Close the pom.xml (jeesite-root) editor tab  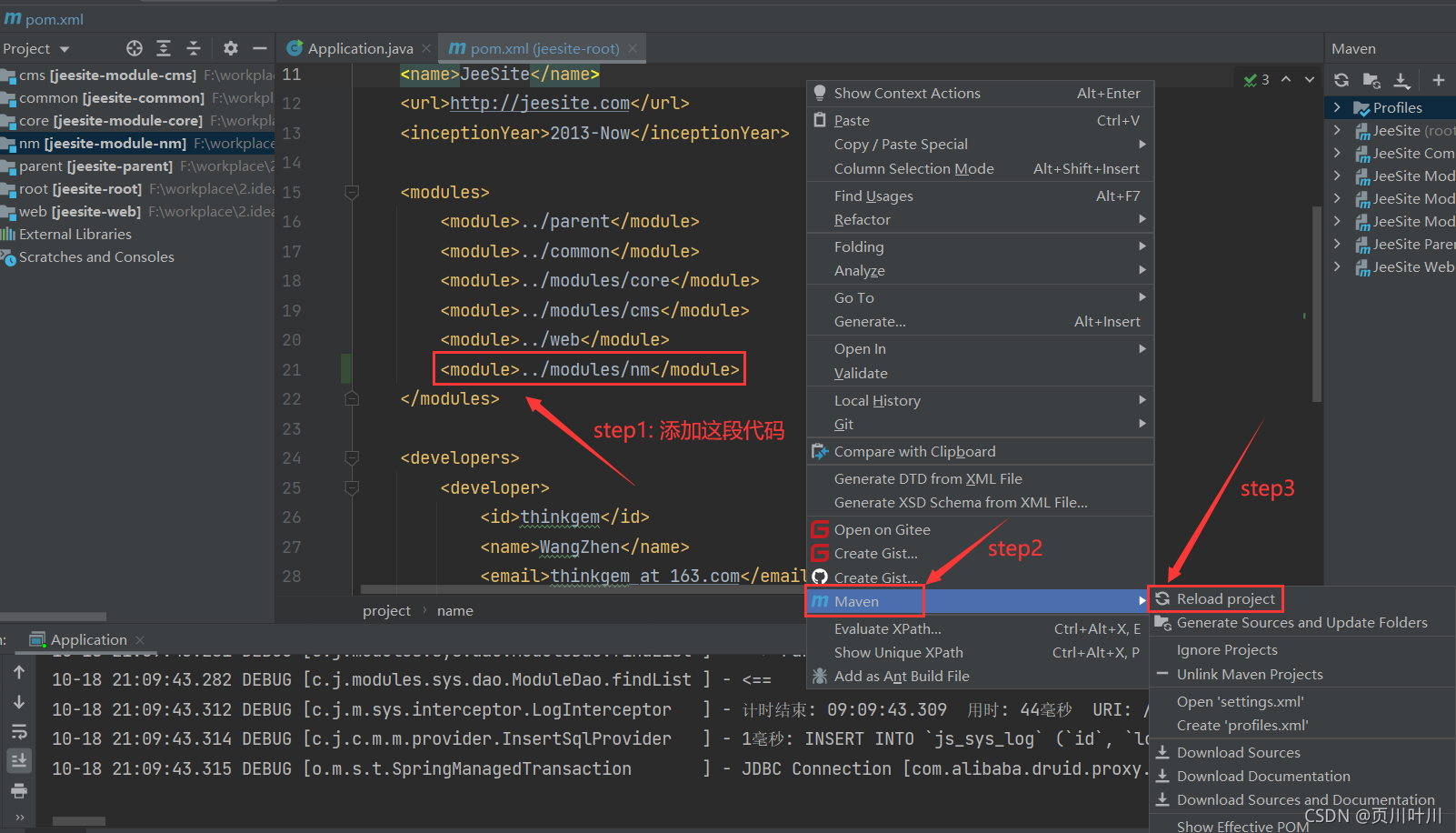point(633,48)
